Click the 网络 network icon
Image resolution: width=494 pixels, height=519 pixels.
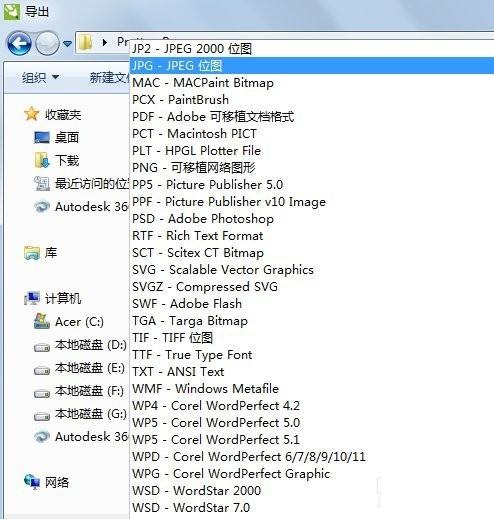(32, 482)
